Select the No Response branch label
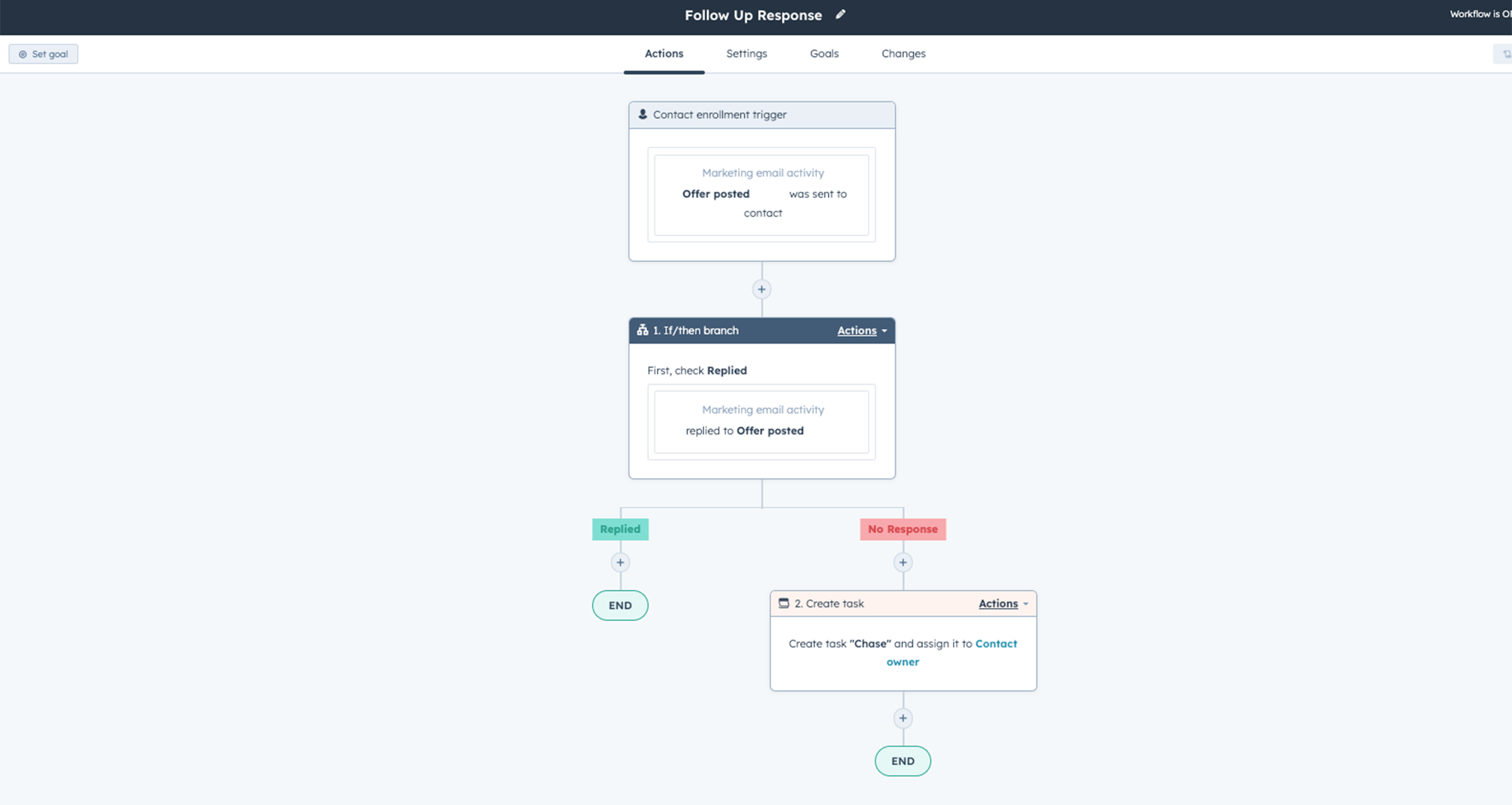This screenshot has height=805, width=1512. tap(903, 529)
